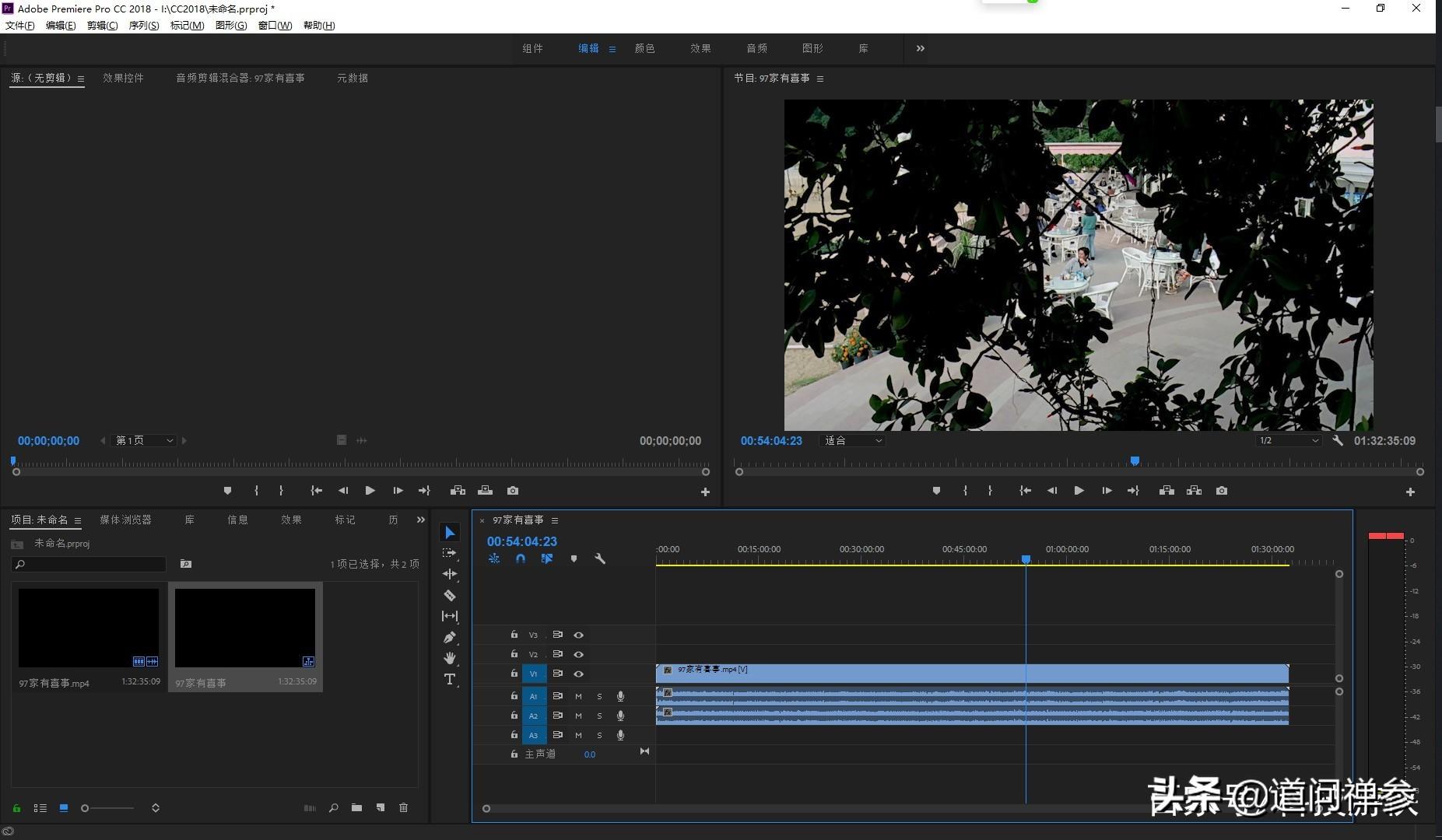
Task: Toggle V3 track output eye
Action: 578,635
